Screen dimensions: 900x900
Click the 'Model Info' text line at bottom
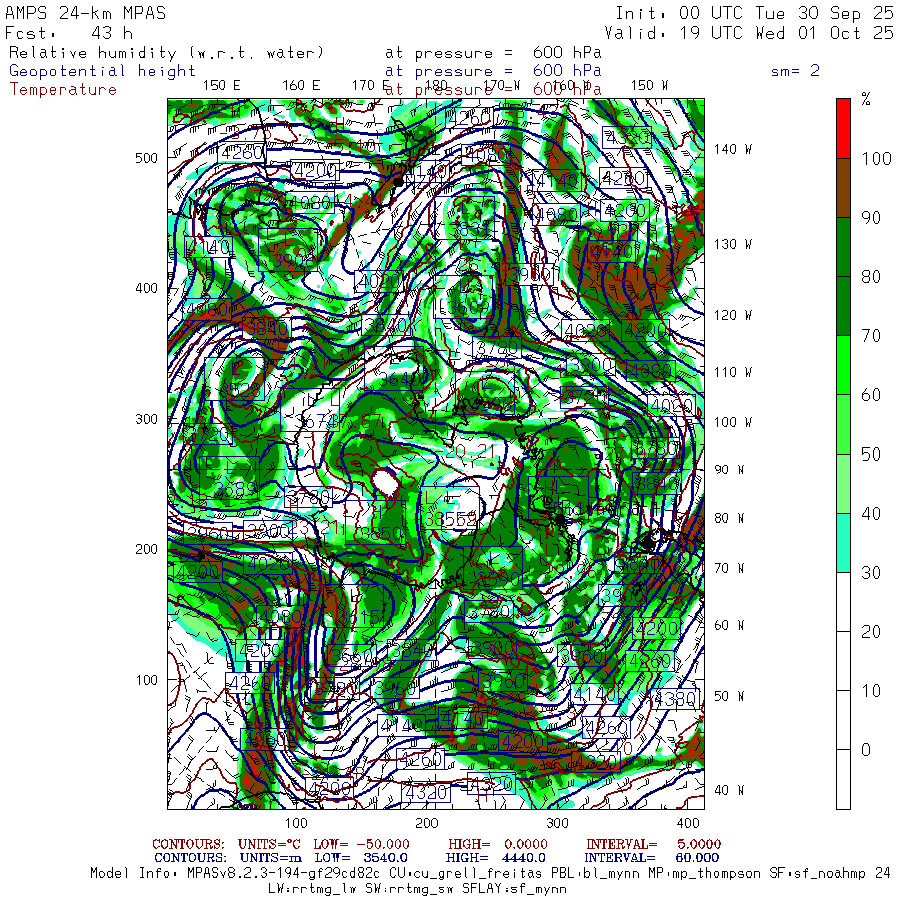[490, 873]
